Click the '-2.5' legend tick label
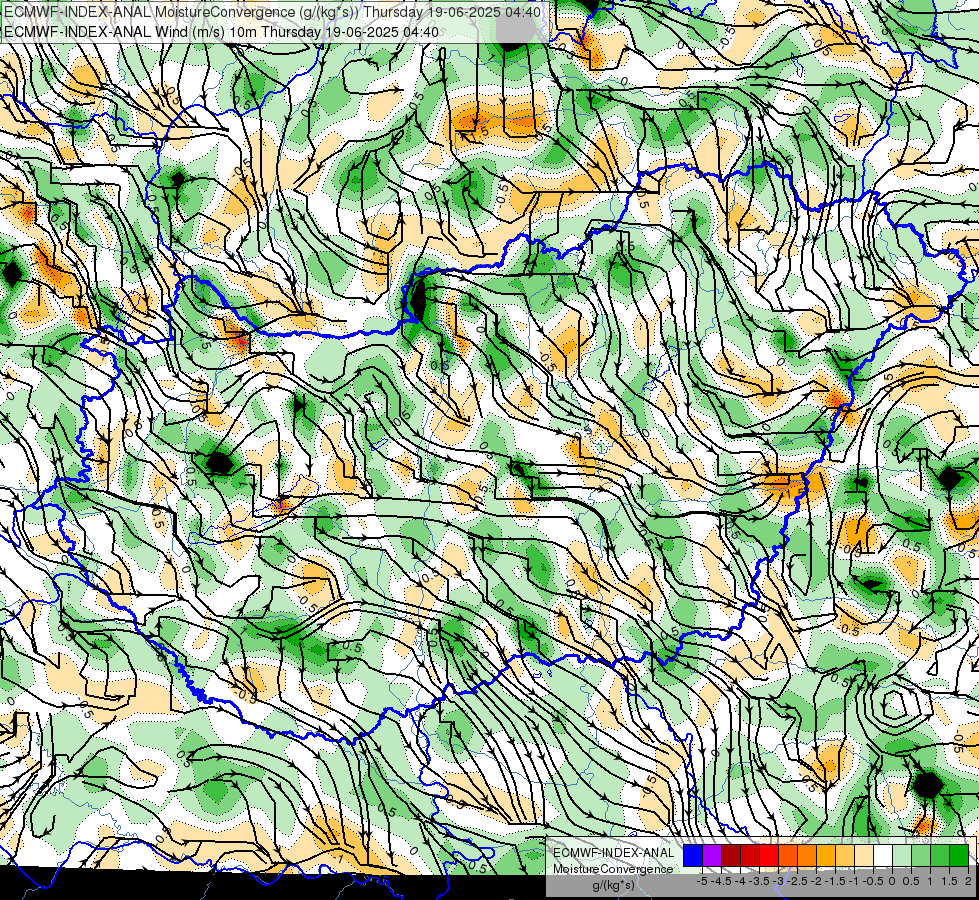Viewport: 979px width, 900px height. pos(797,881)
